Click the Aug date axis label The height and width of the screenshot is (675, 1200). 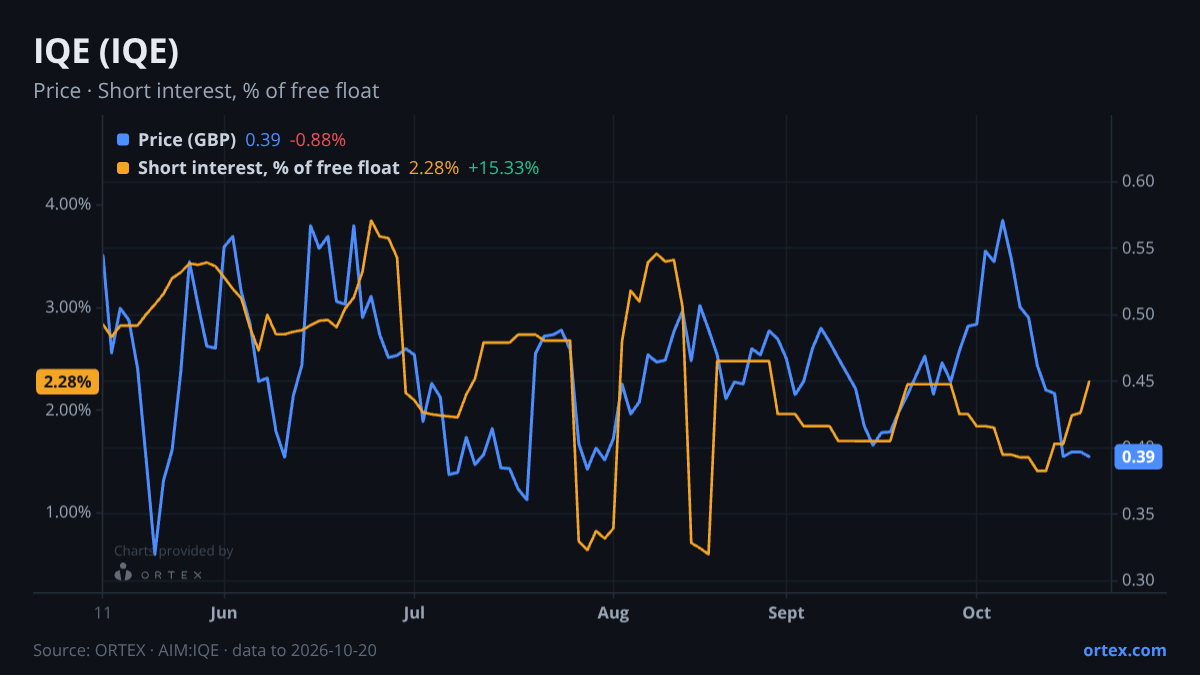[613, 613]
